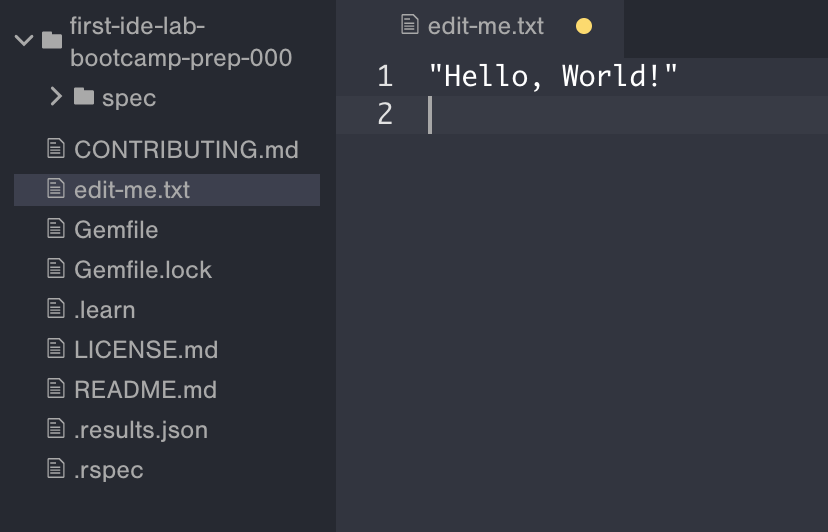Open edit-me.txt in the file tree
Screen dimensions: 828x532
(131, 189)
